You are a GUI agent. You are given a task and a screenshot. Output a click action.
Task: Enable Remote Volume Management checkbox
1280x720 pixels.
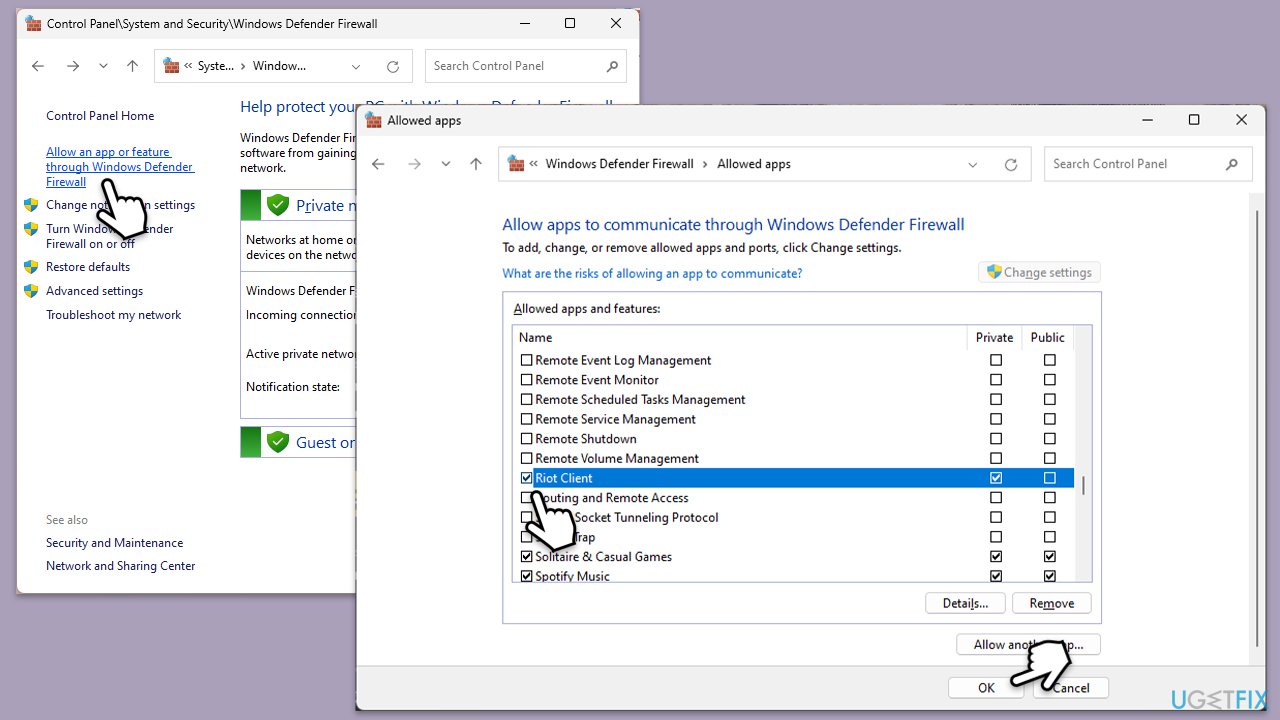pyautogui.click(x=527, y=458)
